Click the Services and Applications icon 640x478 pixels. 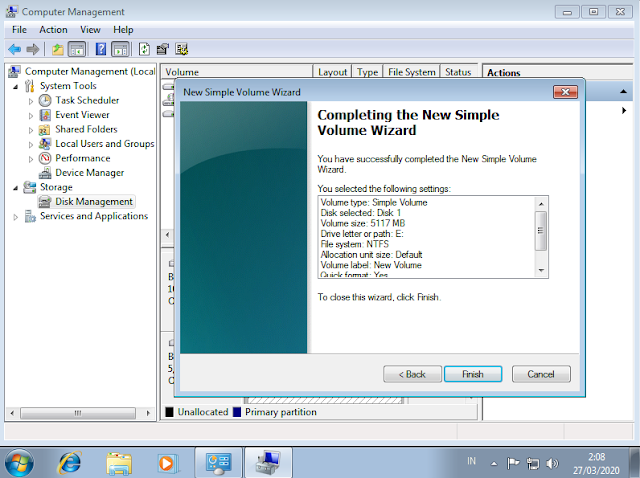[x=30, y=216]
